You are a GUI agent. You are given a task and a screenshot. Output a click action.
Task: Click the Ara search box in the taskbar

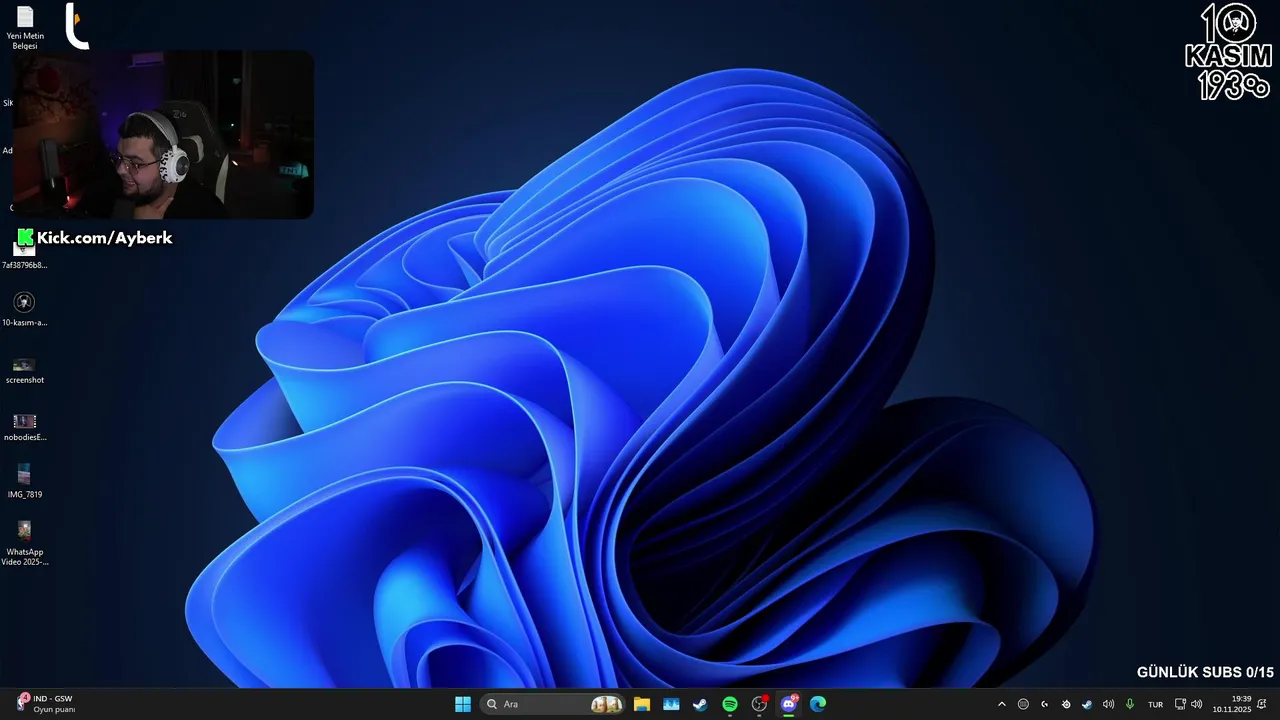tap(553, 704)
